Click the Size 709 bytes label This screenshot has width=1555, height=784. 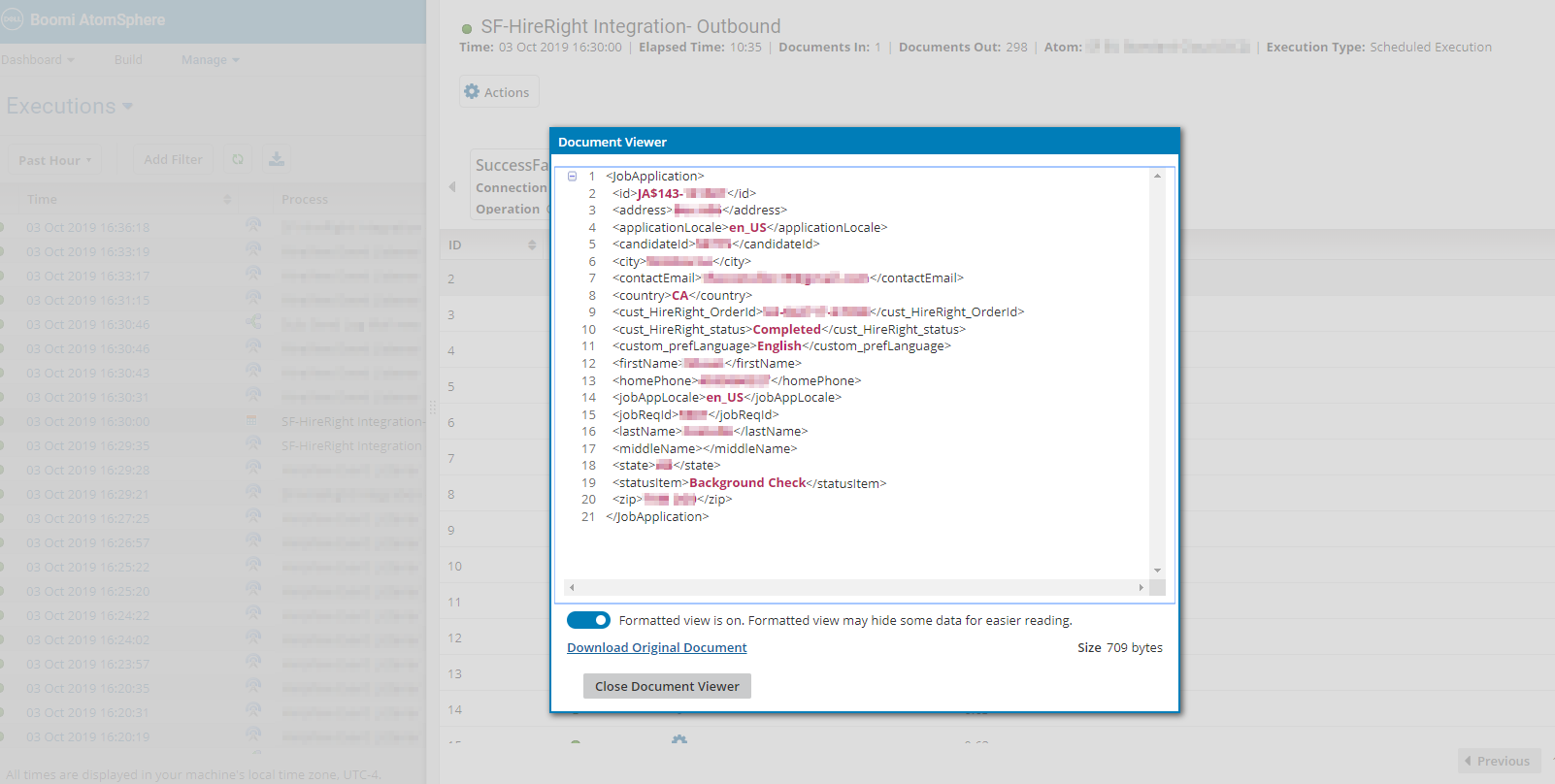(x=1119, y=648)
